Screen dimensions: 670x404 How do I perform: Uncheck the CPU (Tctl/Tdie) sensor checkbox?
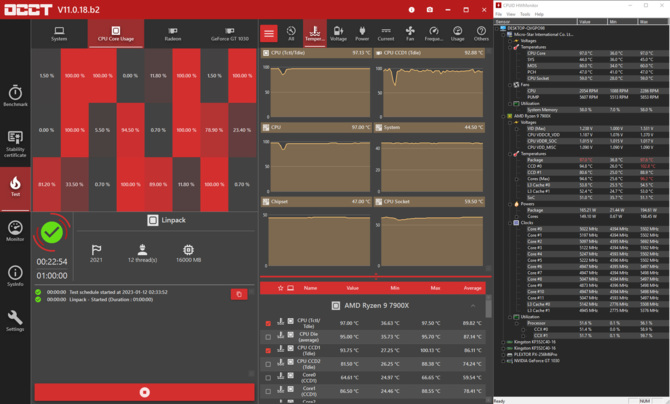(268, 323)
